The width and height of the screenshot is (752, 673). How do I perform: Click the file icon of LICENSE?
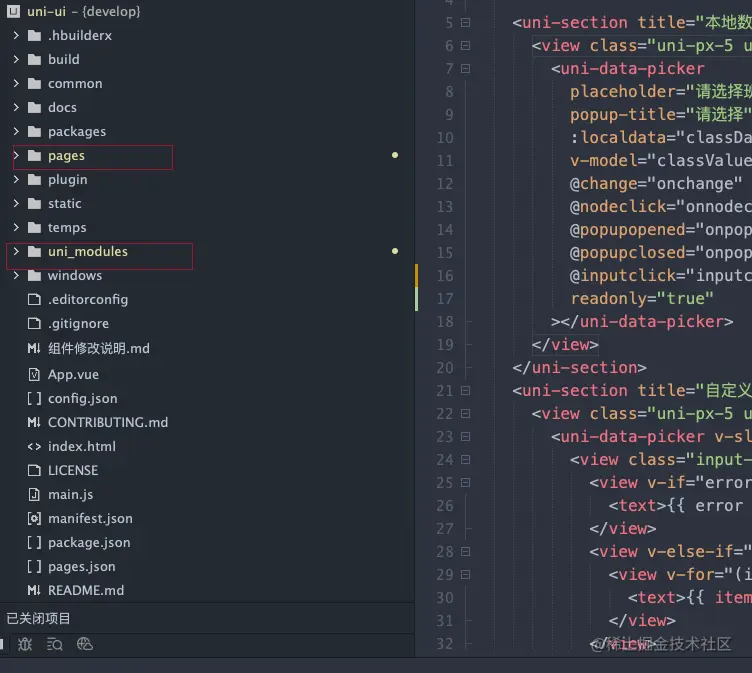click(34, 470)
